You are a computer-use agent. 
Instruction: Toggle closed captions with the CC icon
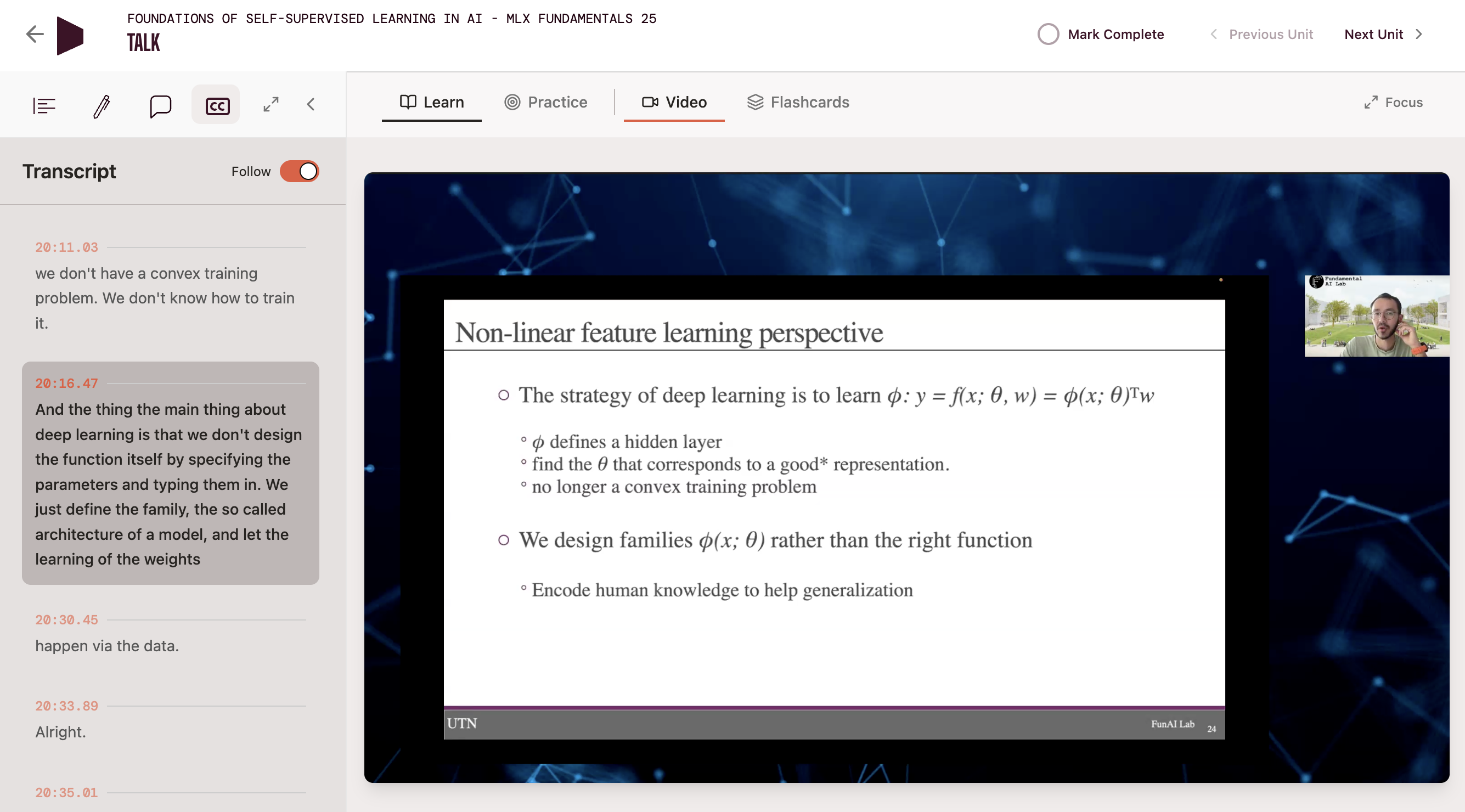[215, 104]
